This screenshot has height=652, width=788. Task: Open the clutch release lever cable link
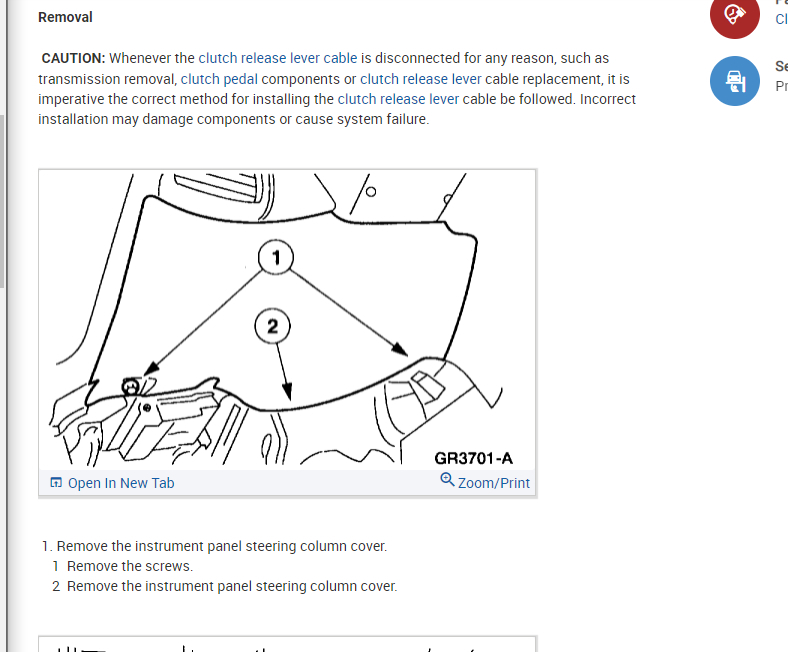(x=278, y=58)
